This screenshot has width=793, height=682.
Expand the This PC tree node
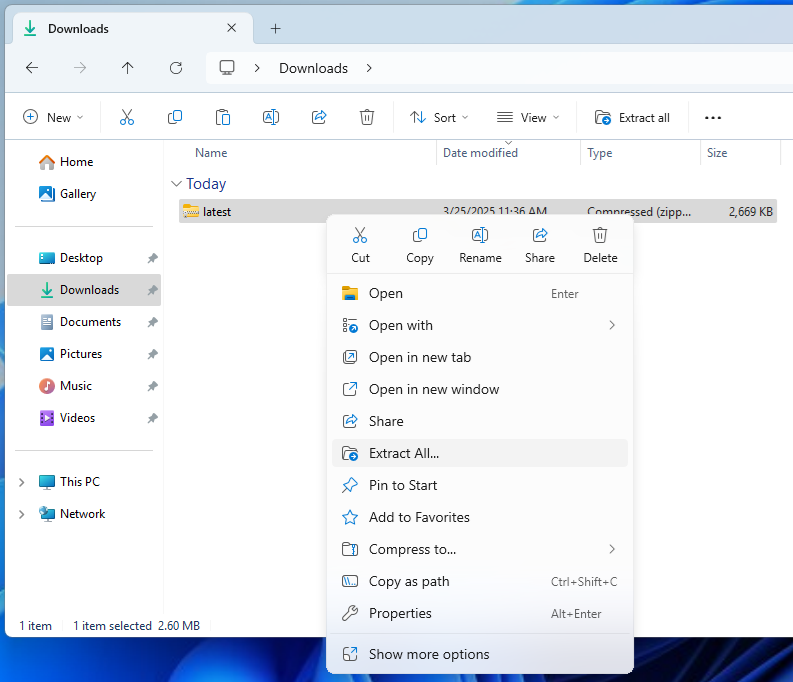click(x=22, y=482)
